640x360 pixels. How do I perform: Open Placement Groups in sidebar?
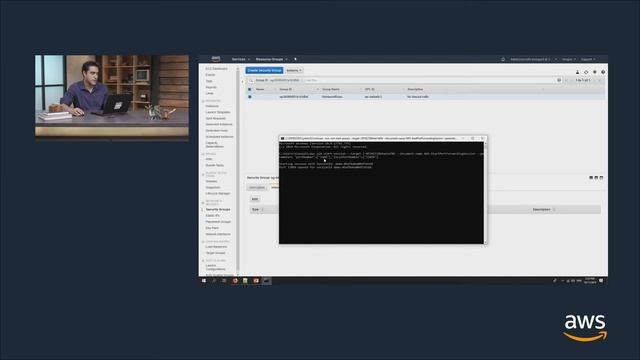click(x=218, y=222)
